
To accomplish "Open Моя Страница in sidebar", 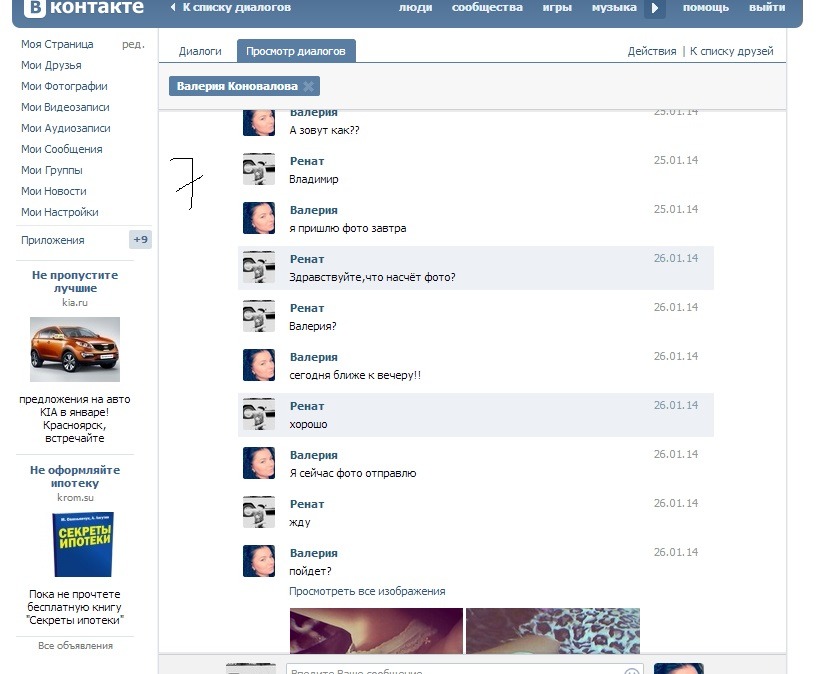I will point(57,45).
